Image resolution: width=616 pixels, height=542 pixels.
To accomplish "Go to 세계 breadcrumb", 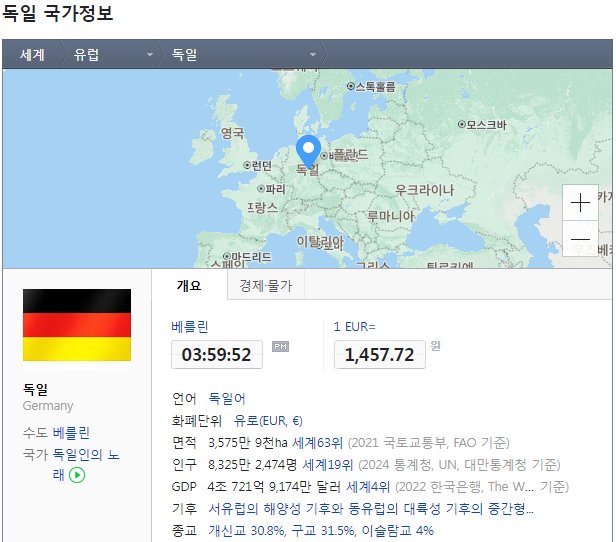I will (32, 54).
